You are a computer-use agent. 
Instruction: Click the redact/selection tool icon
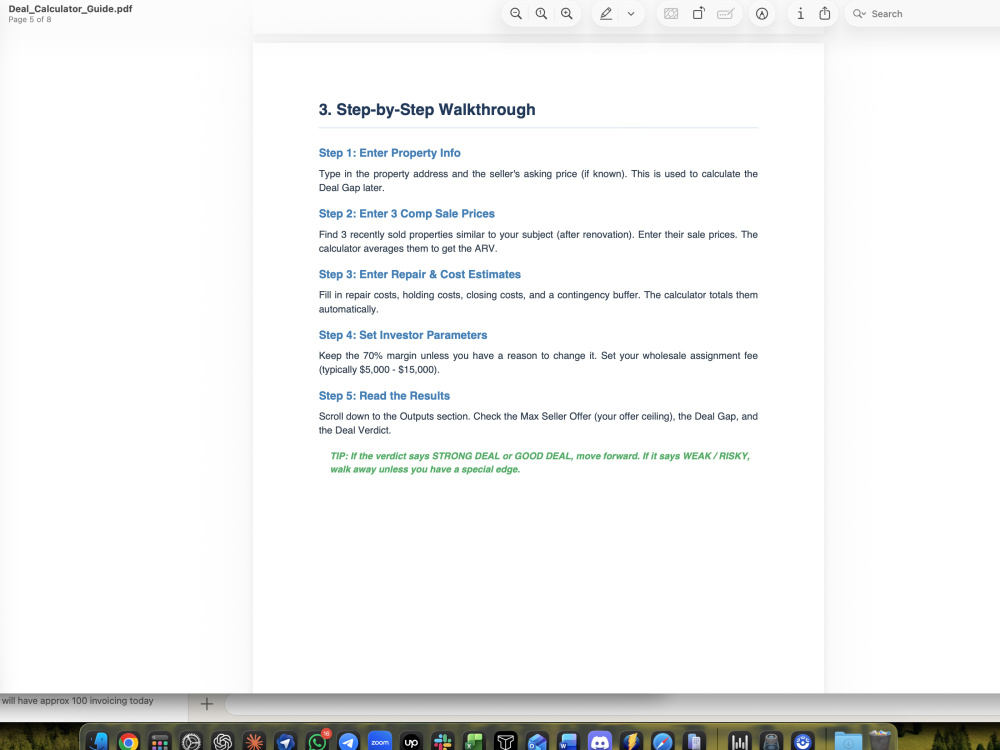pos(671,13)
